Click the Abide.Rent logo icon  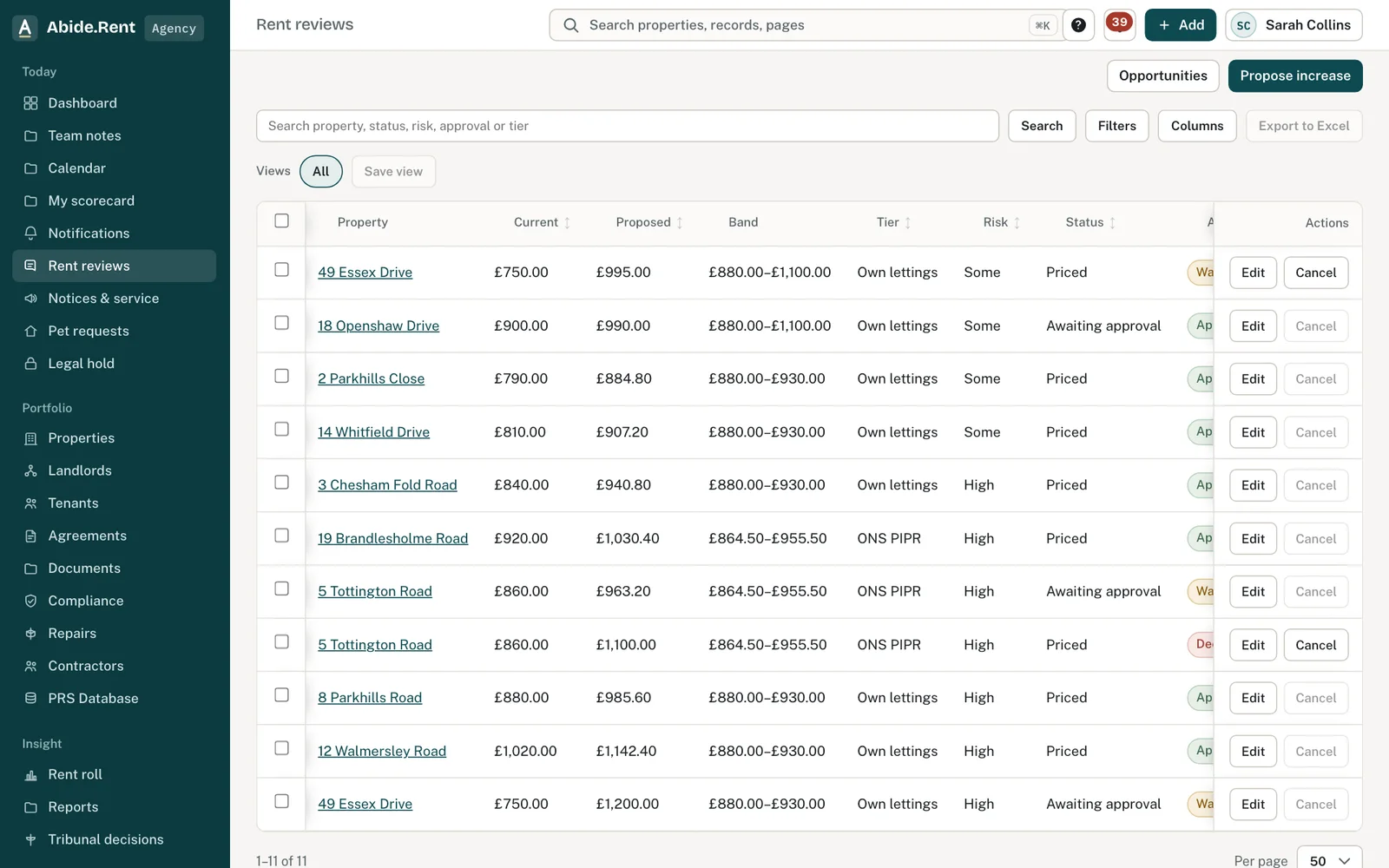pyautogui.click(x=25, y=28)
